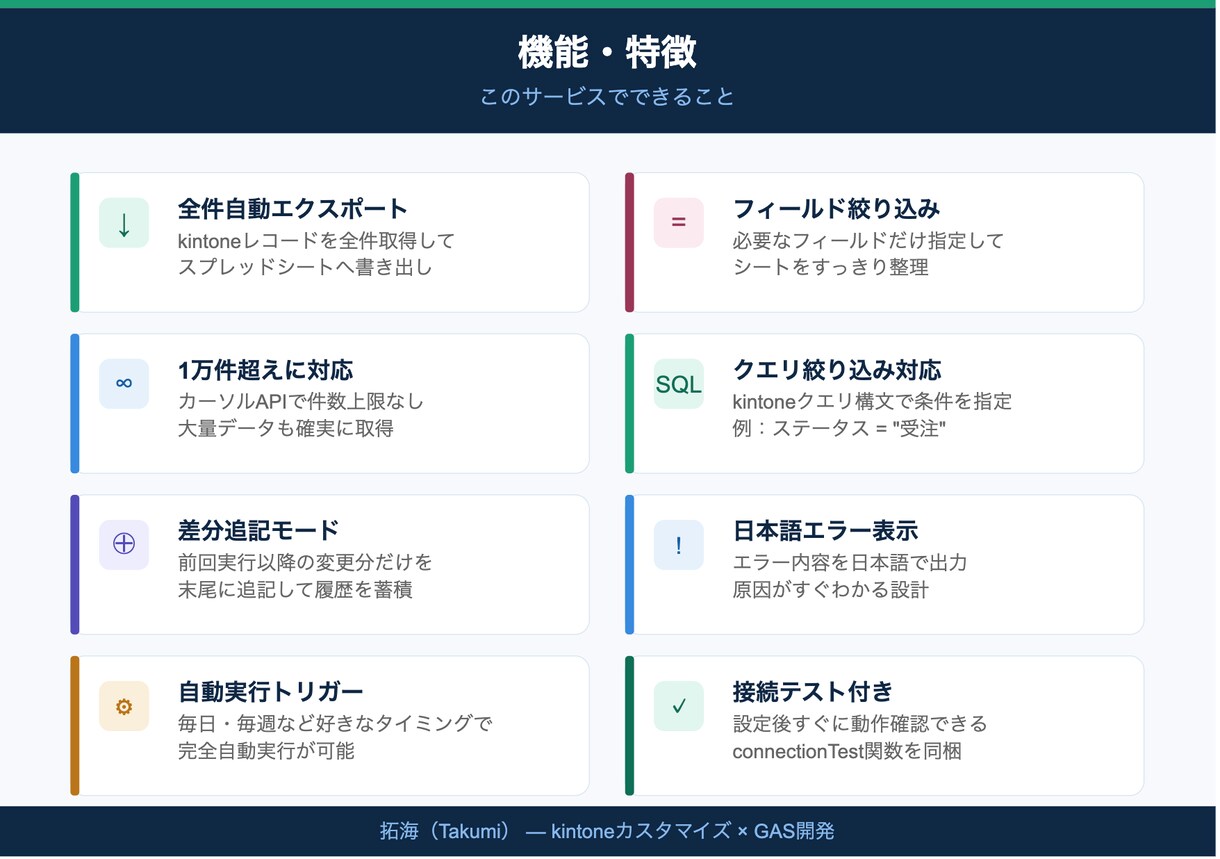This screenshot has height=859, width=1220.
Task: Select the 全件自動エクスポート heading
Action: tap(293, 209)
